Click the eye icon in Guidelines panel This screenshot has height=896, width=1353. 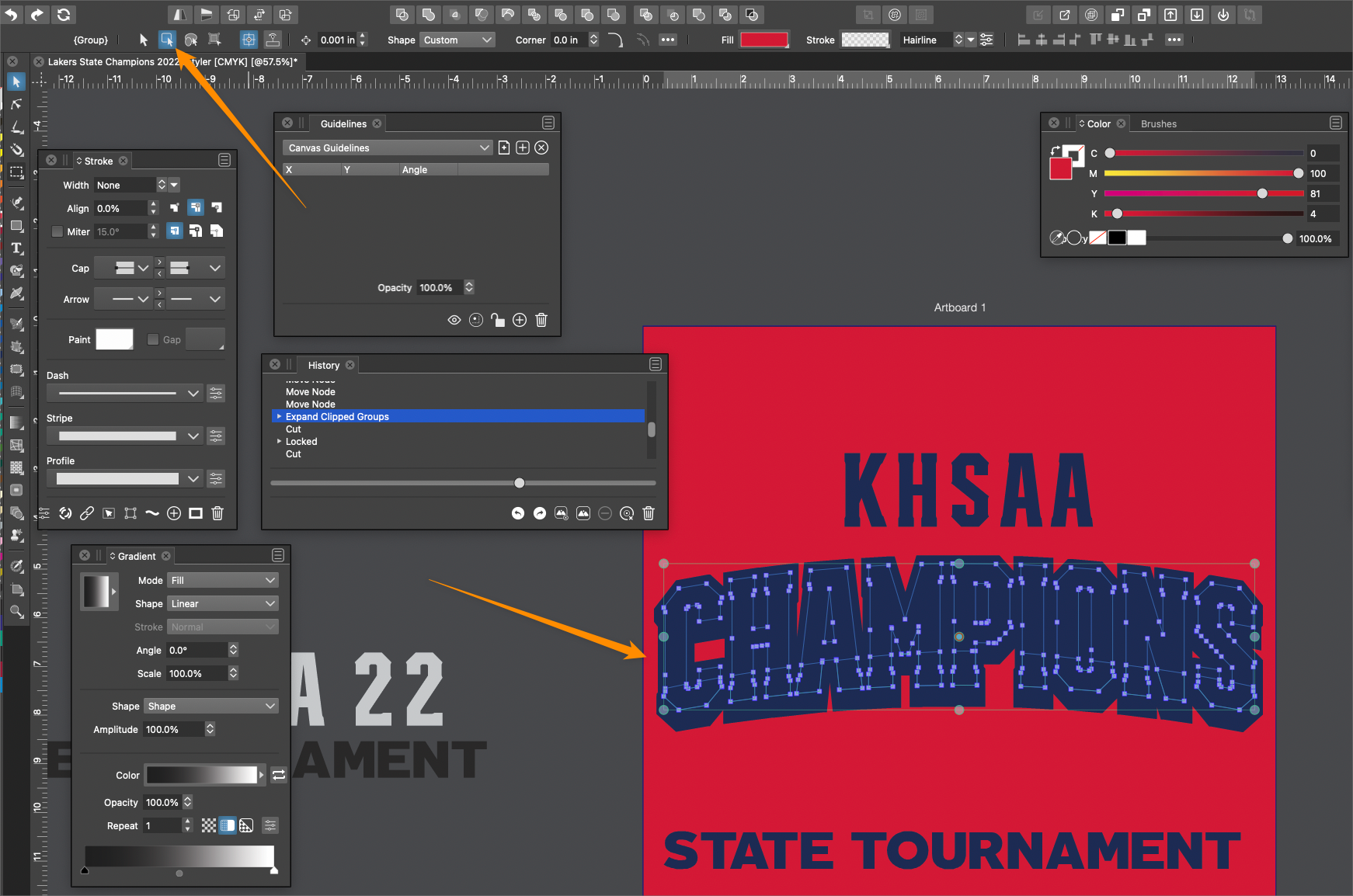click(454, 320)
